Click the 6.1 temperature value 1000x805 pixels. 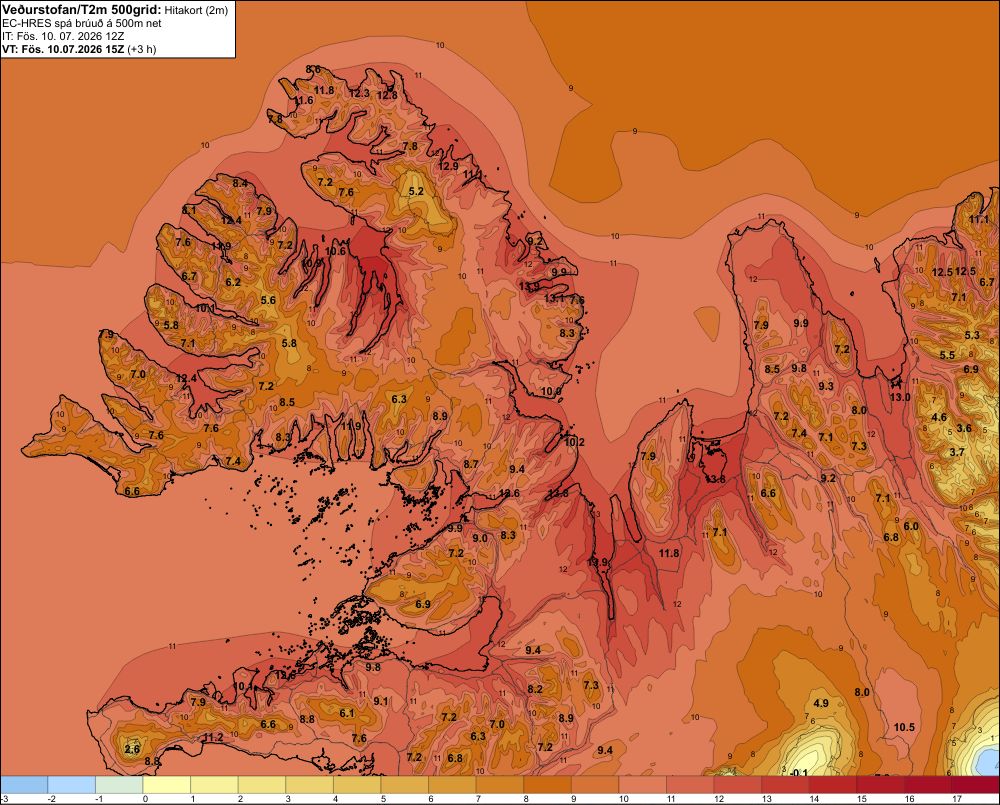tap(346, 713)
